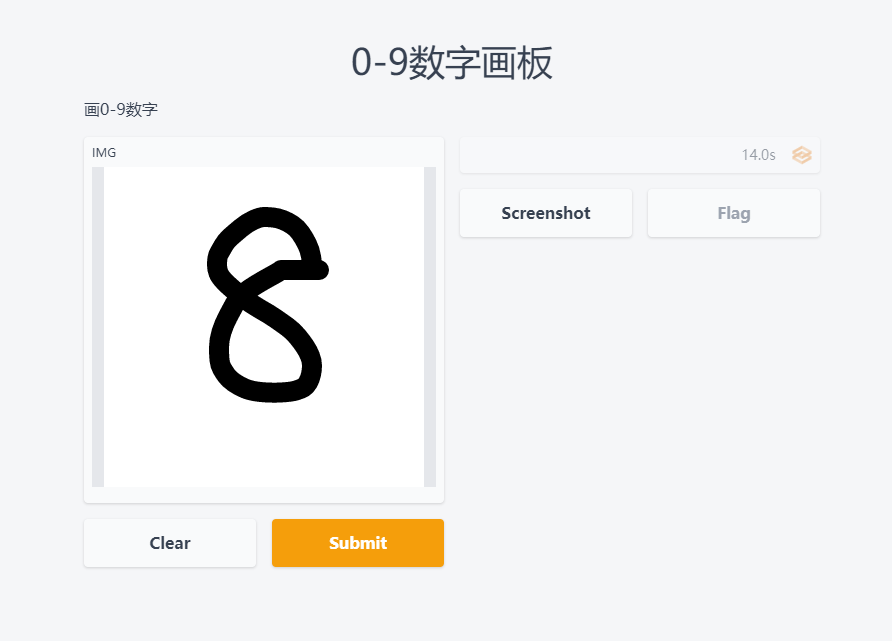Click the left gray strip beside canvas

click(x=98, y=327)
